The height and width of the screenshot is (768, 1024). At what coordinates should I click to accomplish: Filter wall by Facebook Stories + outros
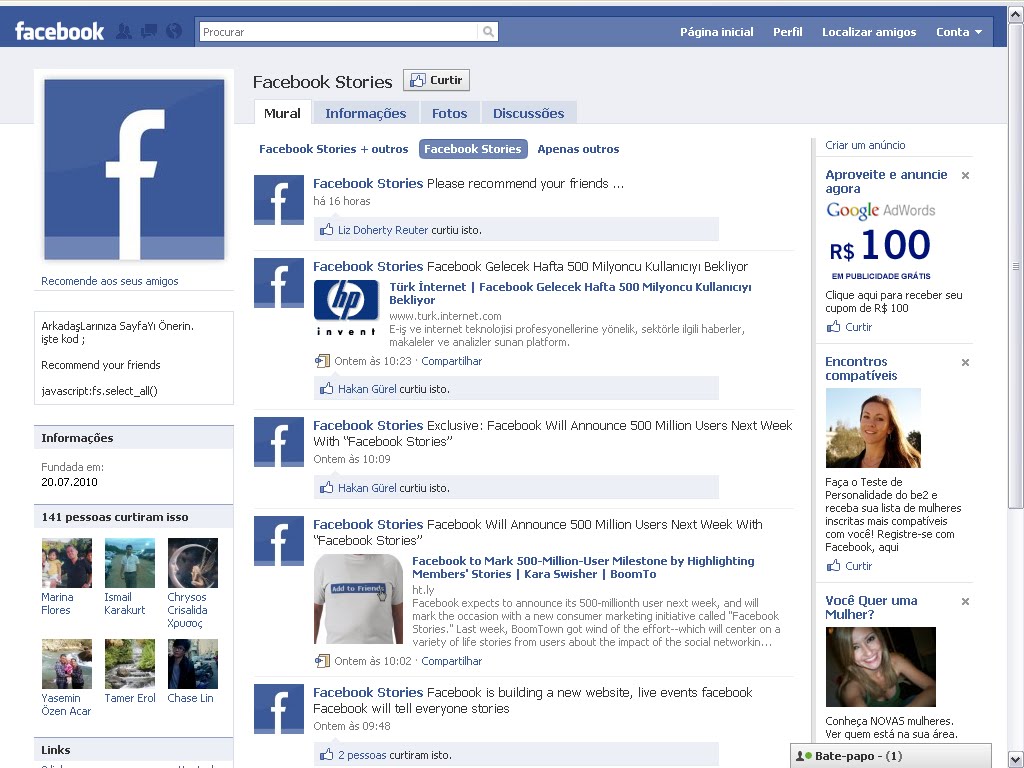click(334, 149)
